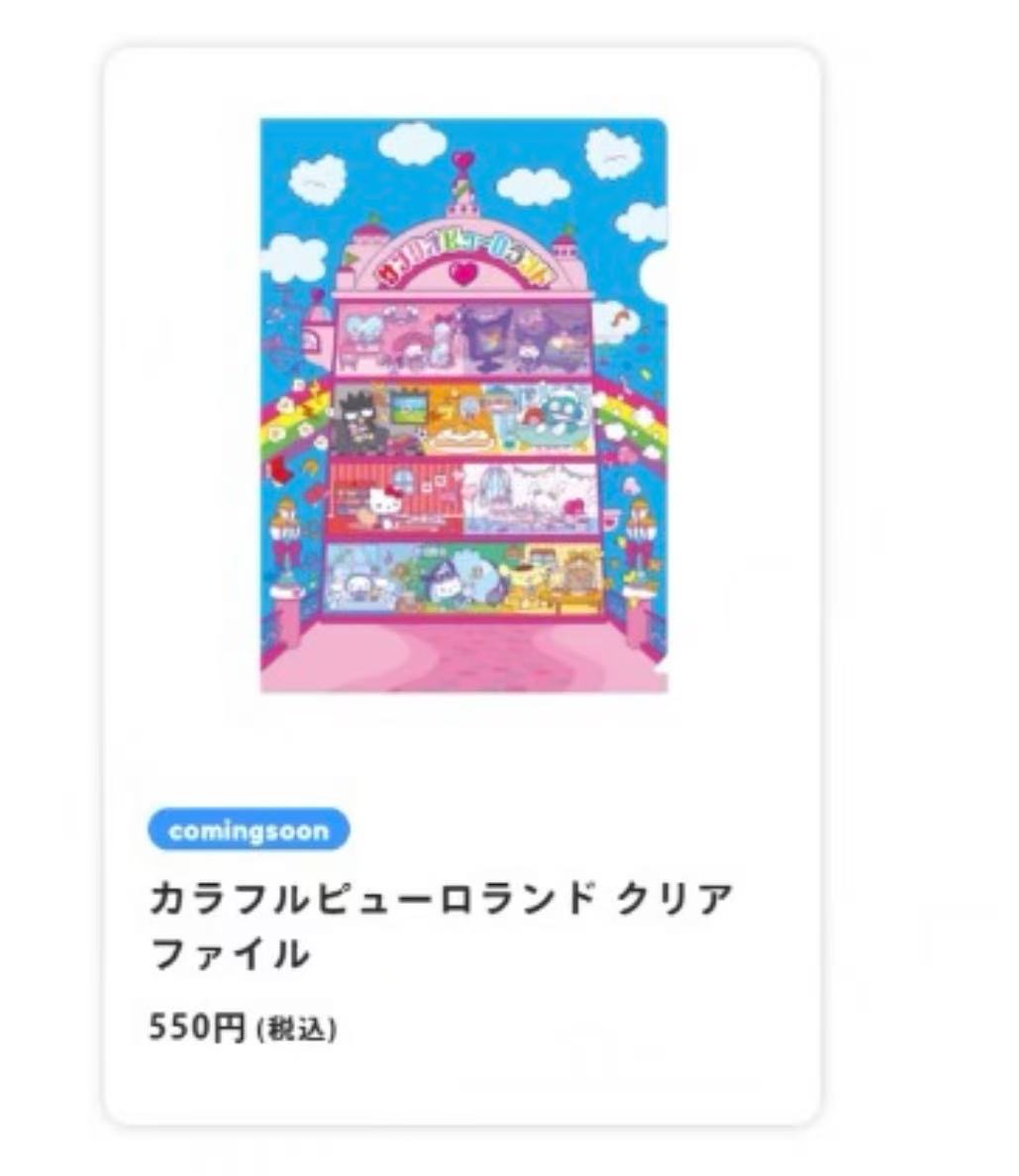Open the clear file product thumbnail
Image resolution: width=1019 pixels, height=1176 pixels.
pyautogui.click(x=463, y=405)
